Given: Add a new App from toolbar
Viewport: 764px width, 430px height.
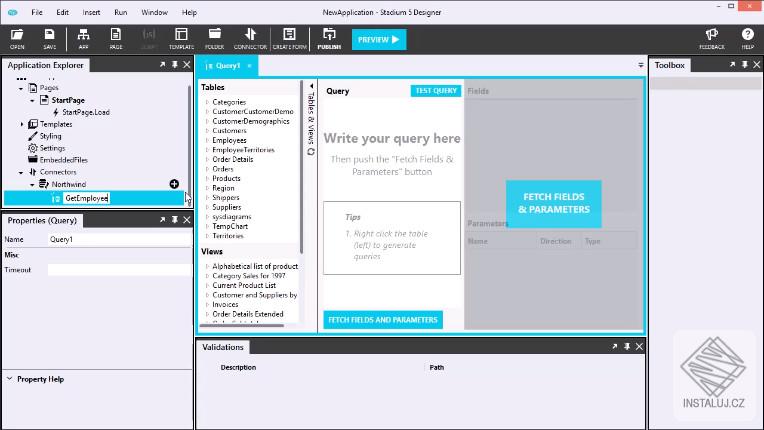Looking at the screenshot, I should point(83,39).
